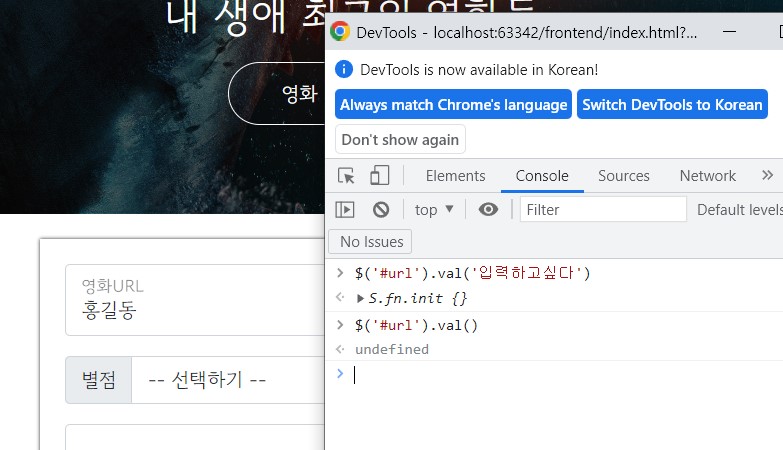Open the 별점 선택하기 dropdown
This screenshot has height=450, width=783.
(228, 380)
